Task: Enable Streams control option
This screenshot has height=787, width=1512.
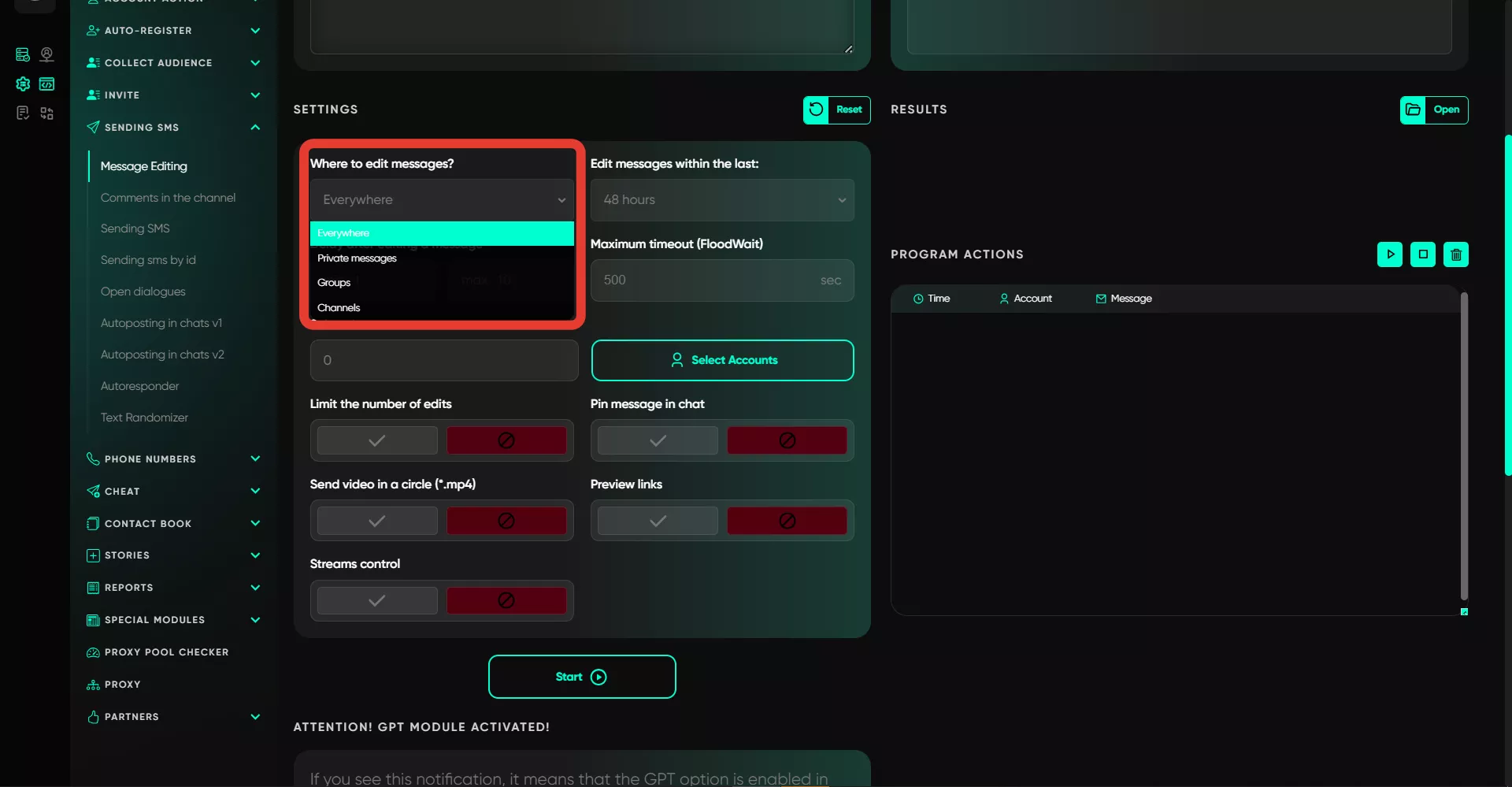Action: (x=377, y=600)
